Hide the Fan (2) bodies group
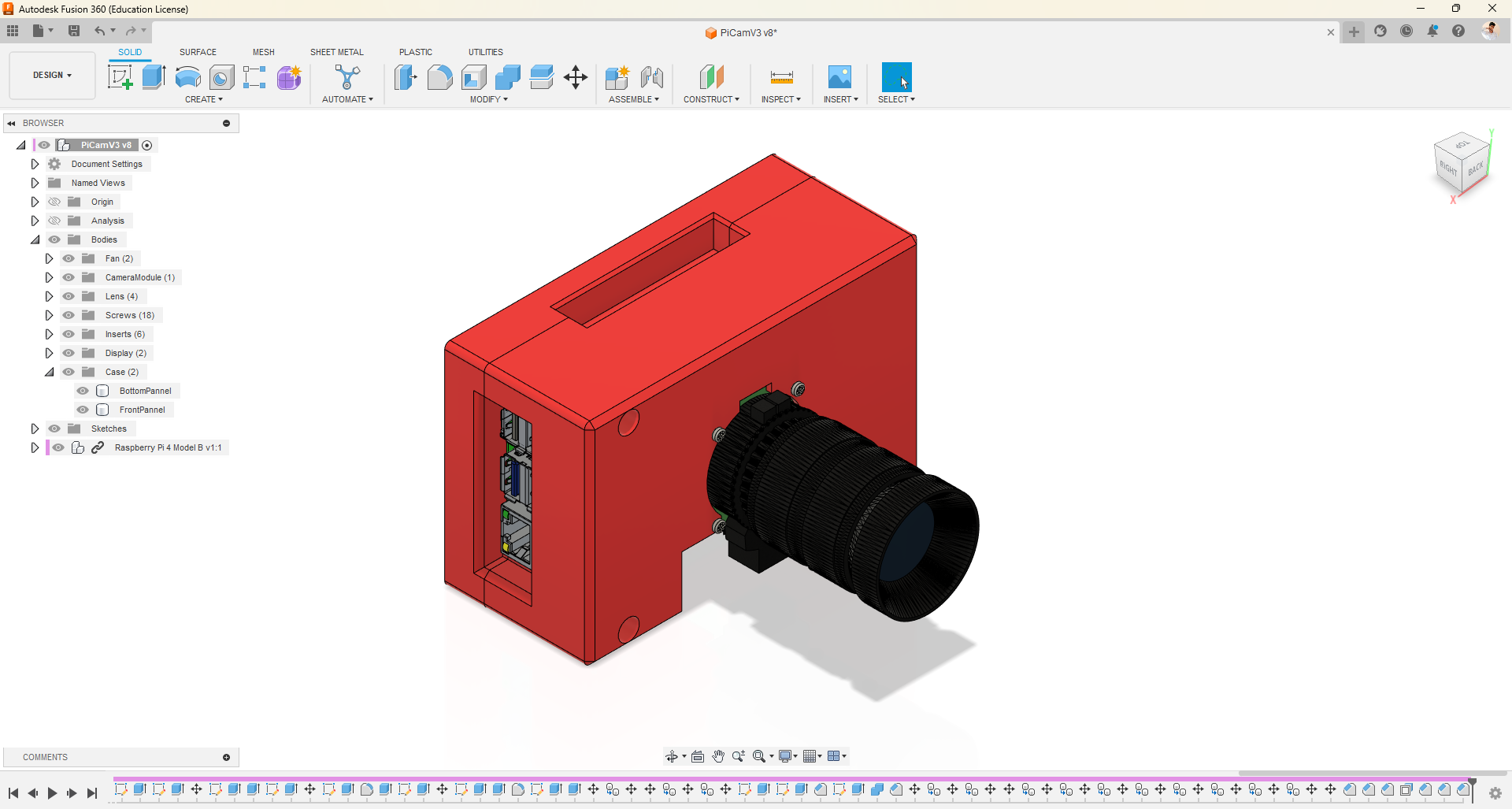The image size is (1512, 809). [69, 258]
